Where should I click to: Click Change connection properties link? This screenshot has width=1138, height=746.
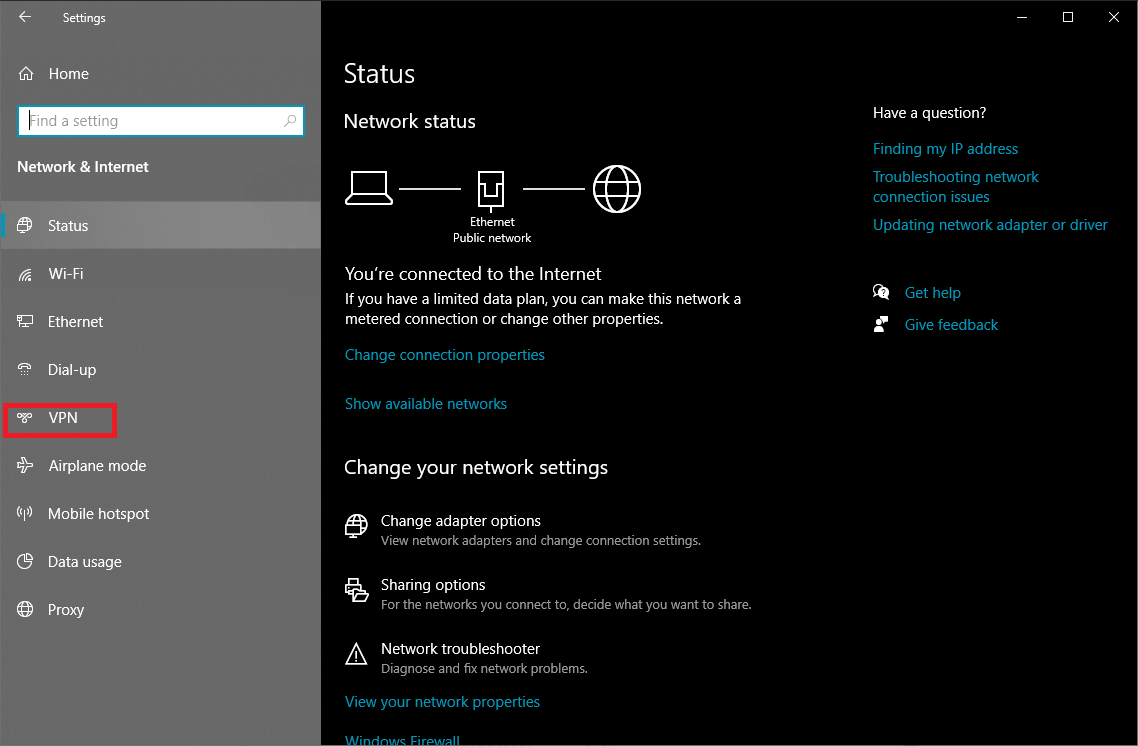pos(444,355)
